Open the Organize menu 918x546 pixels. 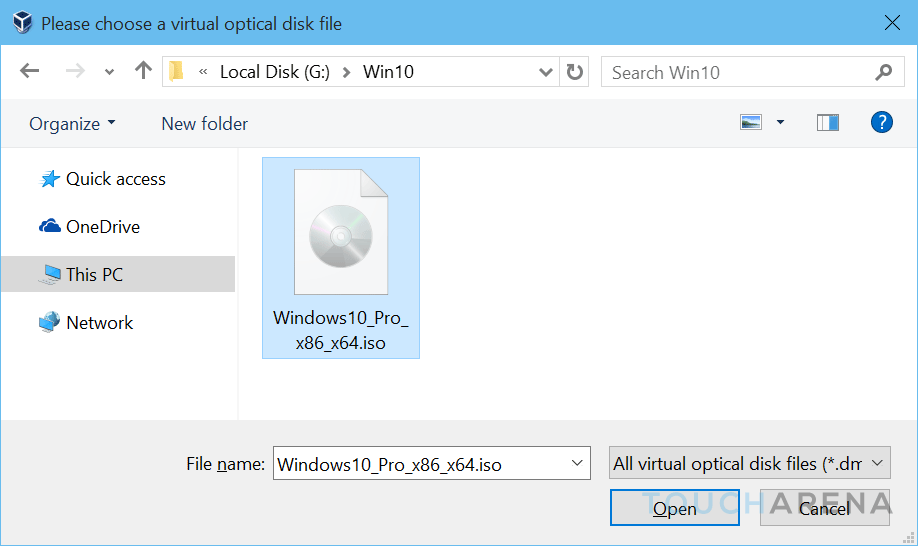tap(72, 124)
